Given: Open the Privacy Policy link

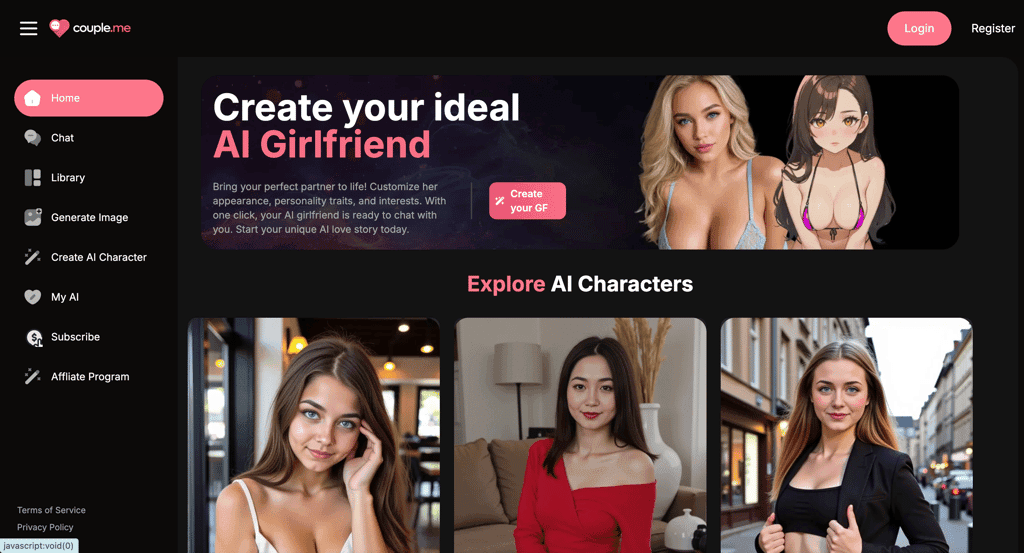Looking at the screenshot, I should 45,527.
